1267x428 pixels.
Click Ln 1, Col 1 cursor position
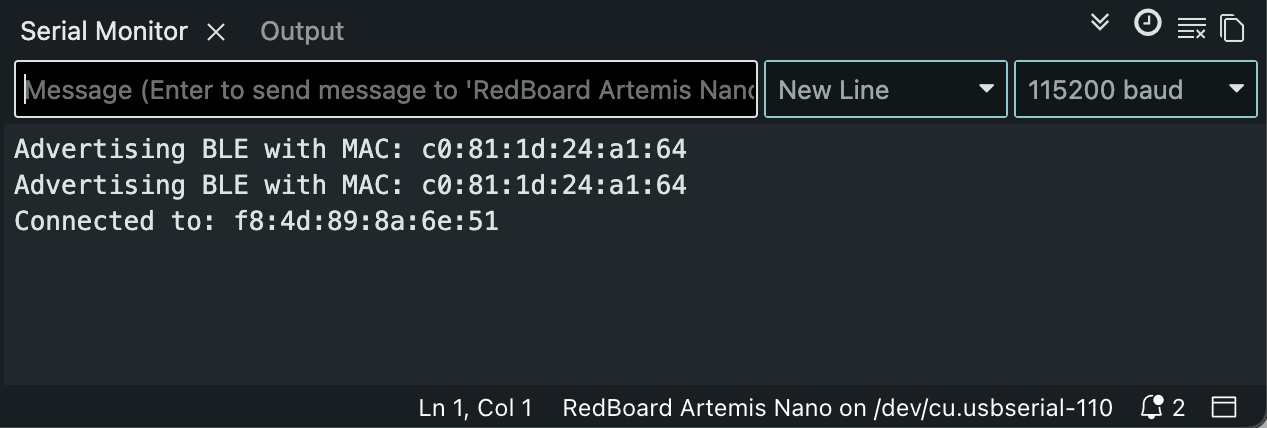(475, 408)
